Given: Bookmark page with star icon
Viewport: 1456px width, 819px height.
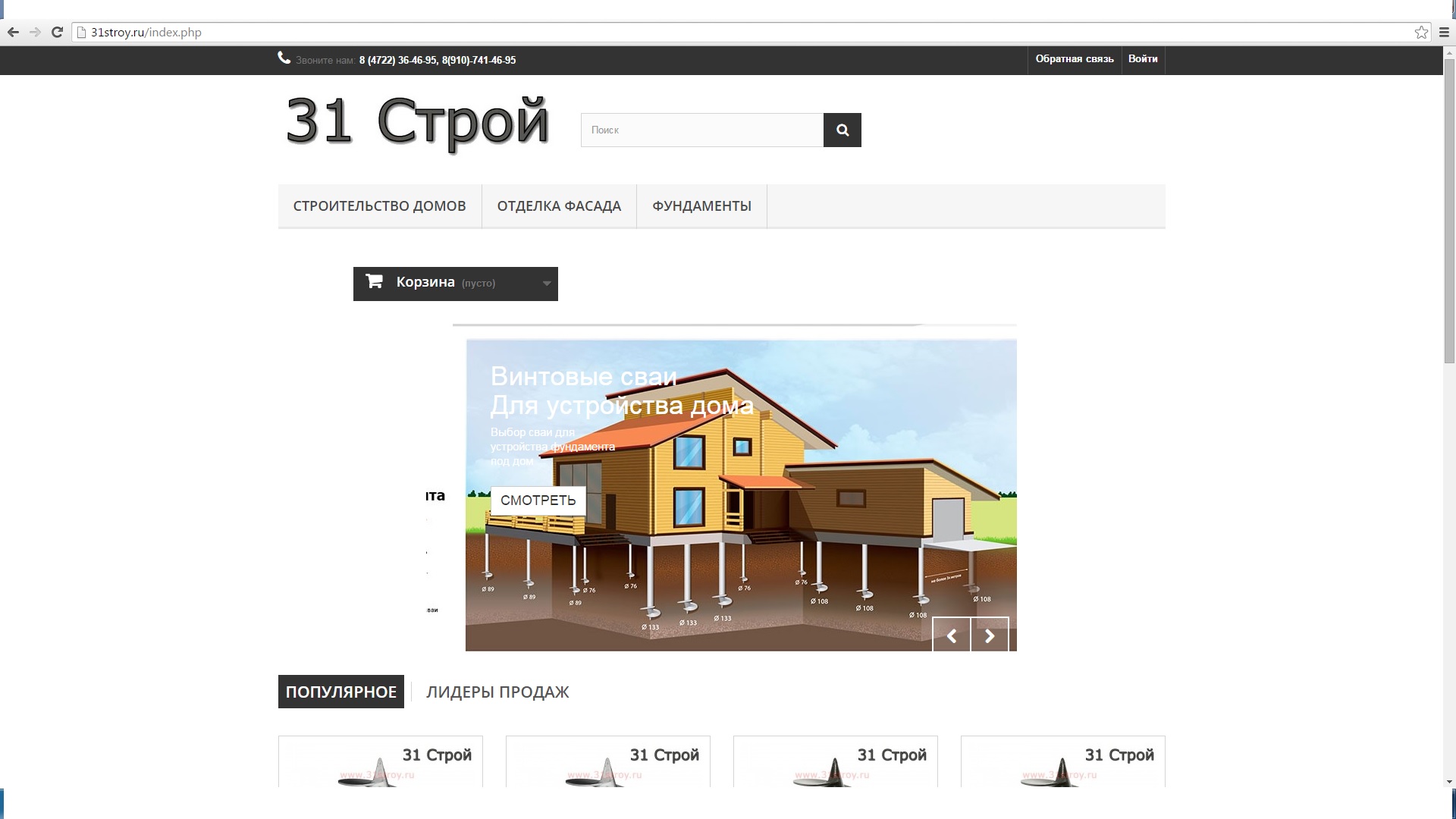Looking at the screenshot, I should (1421, 32).
